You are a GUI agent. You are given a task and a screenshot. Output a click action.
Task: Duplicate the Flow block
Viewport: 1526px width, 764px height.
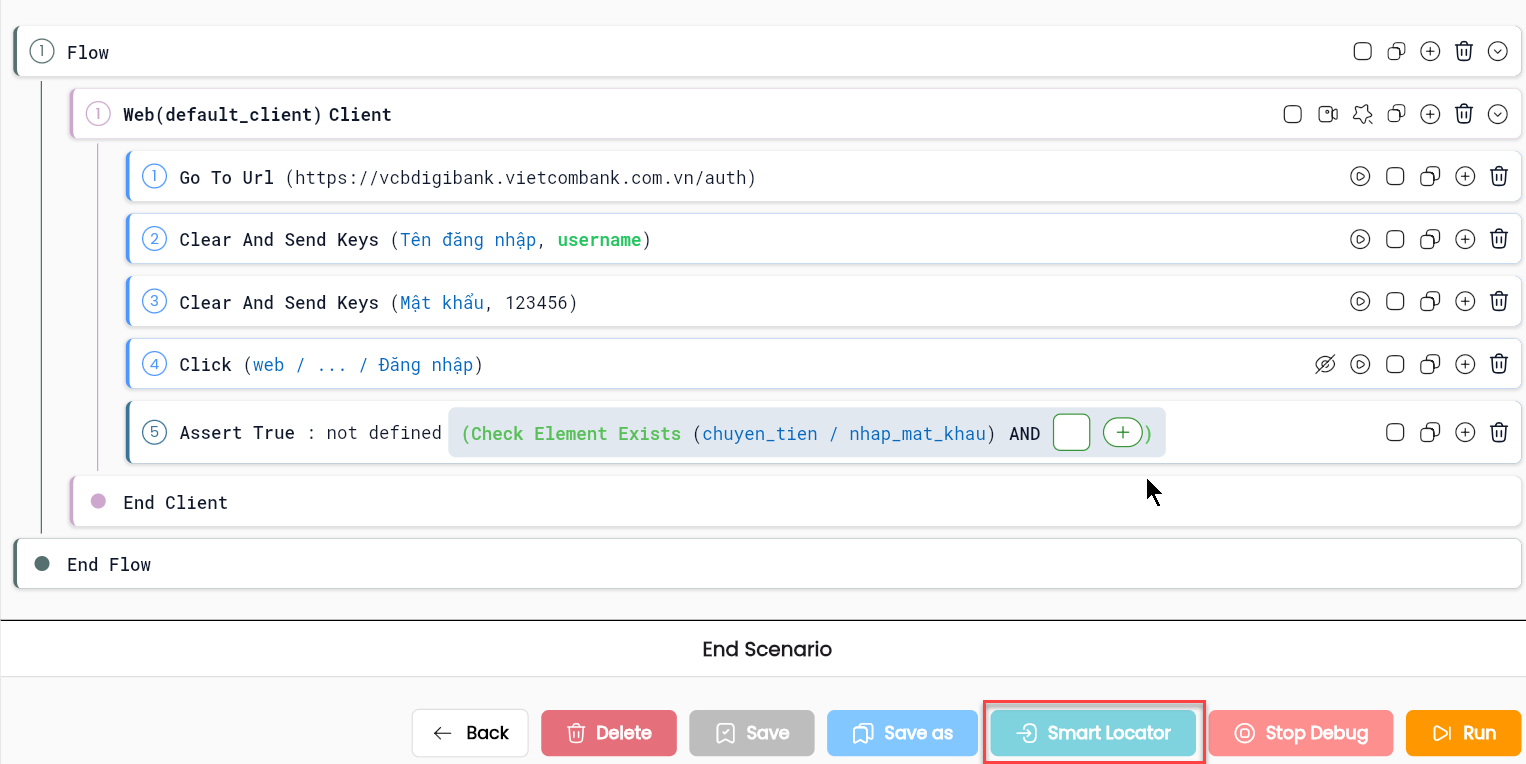1397,52
